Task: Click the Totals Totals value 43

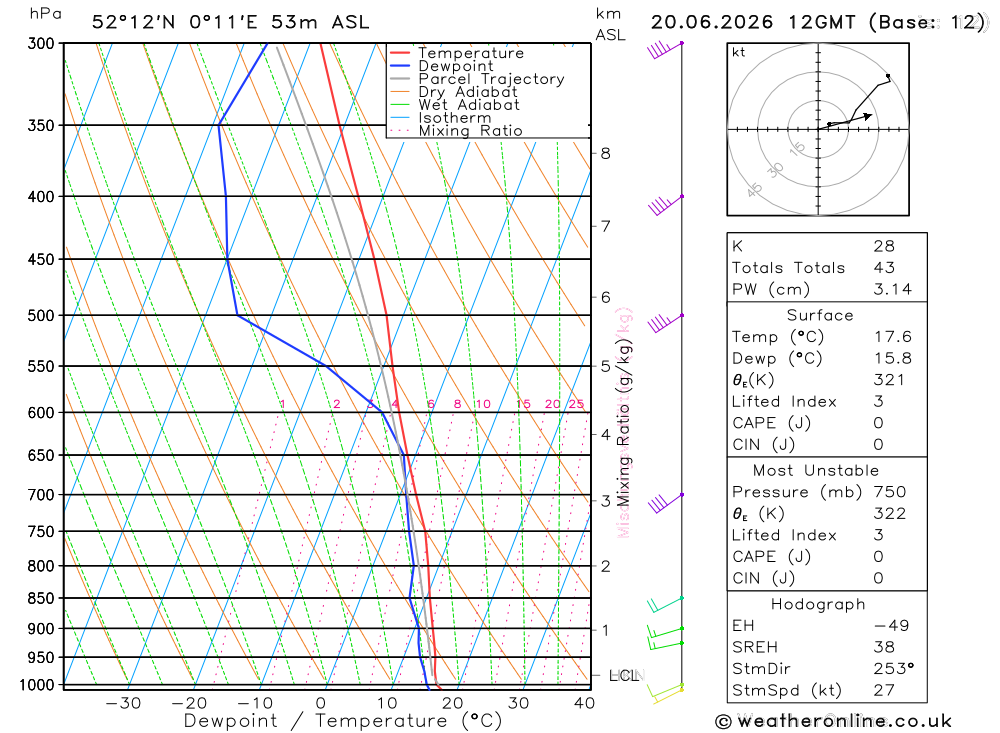Action: pyautogui.click(x=884, y=268)
